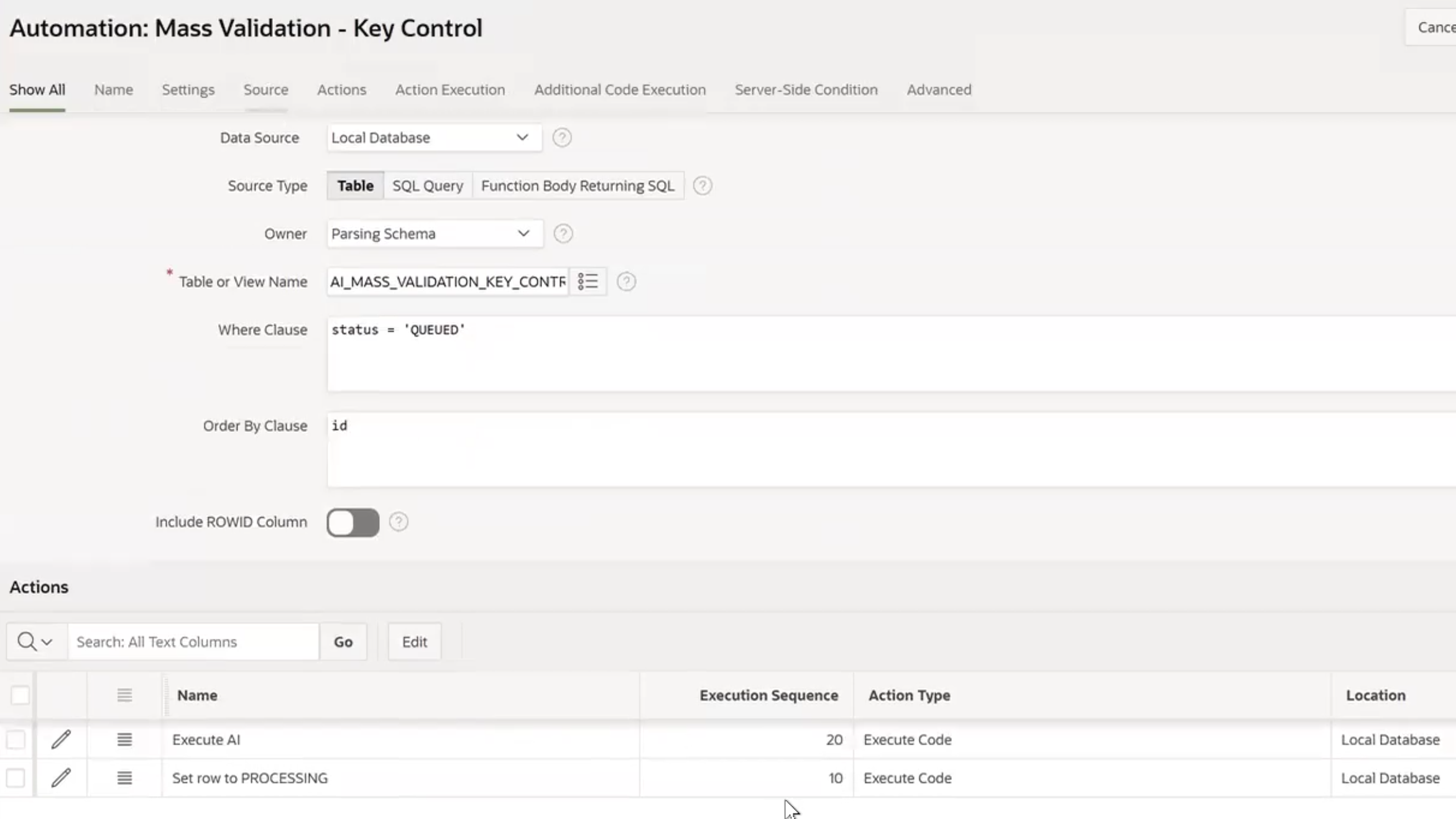
Task: Toggle the Include ROWID Column switch
Action: 353,522
